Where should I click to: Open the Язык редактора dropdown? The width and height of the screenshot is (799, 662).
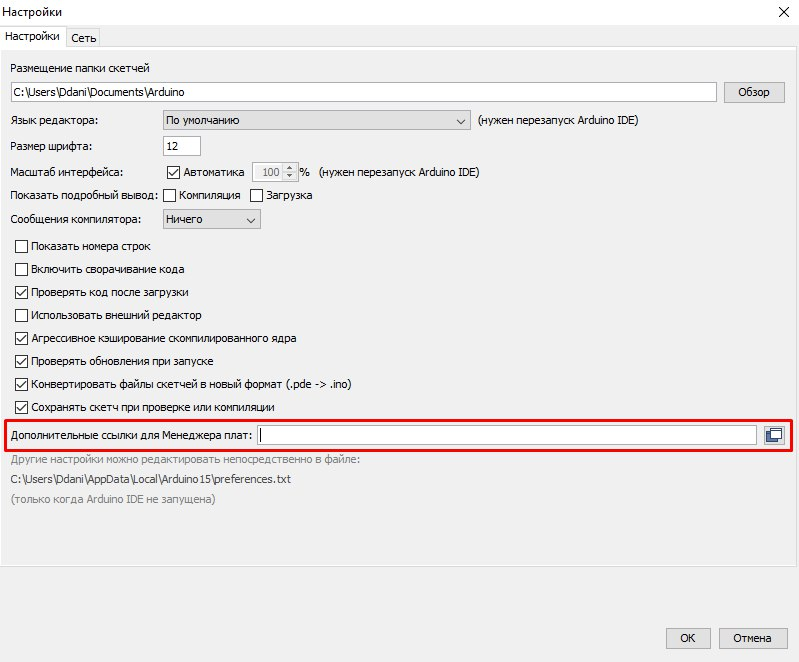coord(316,121)
